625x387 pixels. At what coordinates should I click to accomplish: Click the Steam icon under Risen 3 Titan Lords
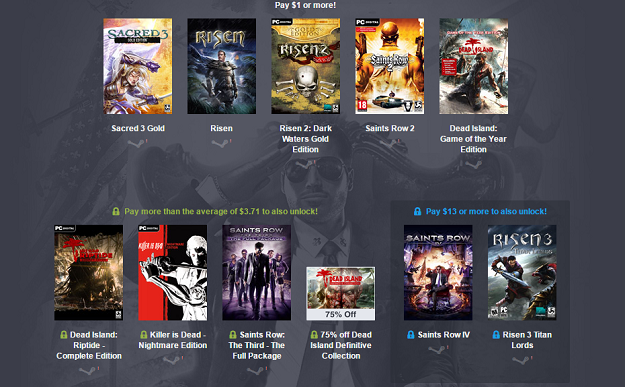tap(522, 360)
